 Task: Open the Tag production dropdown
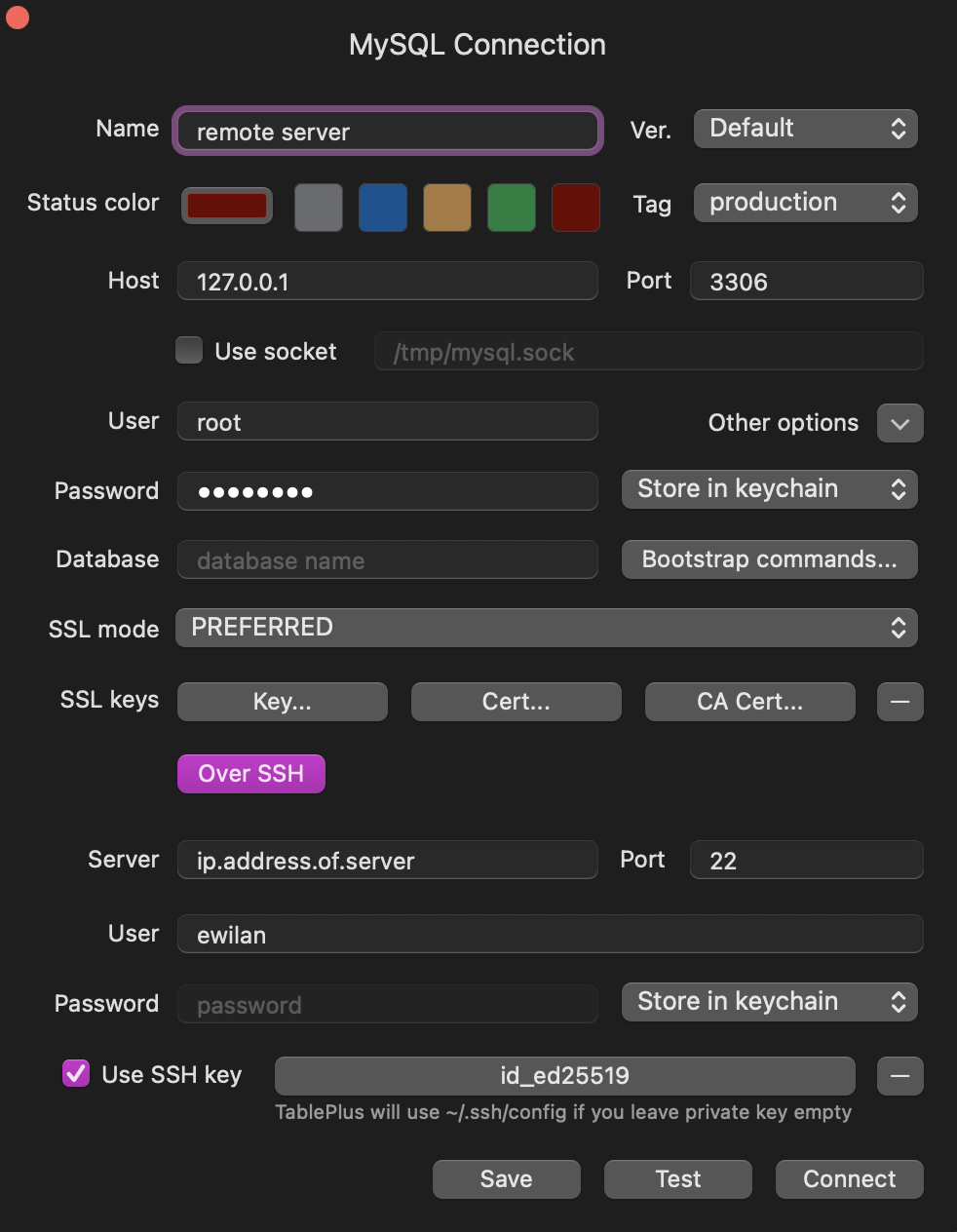click(805, 203)
